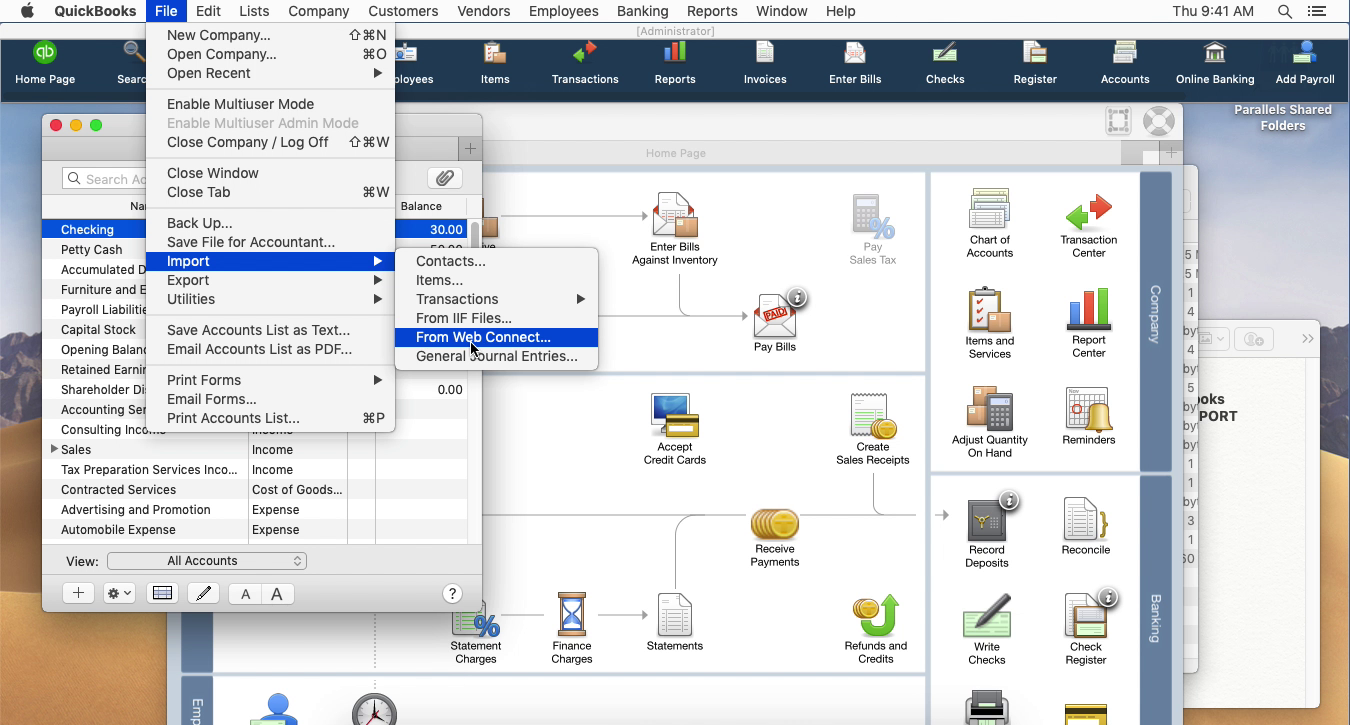Open the Reports toolbar icon
This screenshot has width=1350, height=725.
pyautogui.click(x=675, y=64)
